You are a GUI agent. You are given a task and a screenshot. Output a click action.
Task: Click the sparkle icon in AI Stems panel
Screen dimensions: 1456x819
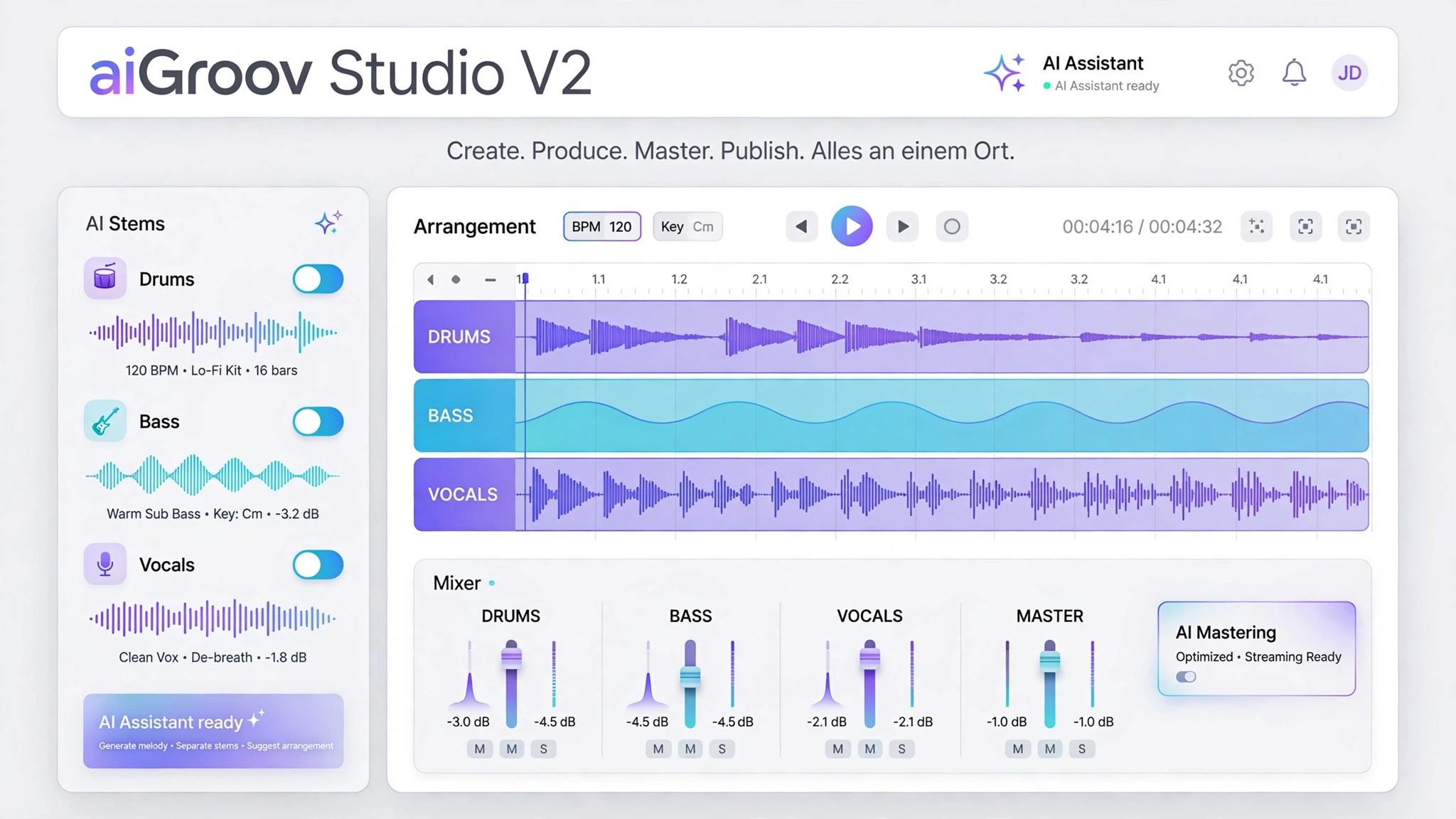tap(328, 223)
